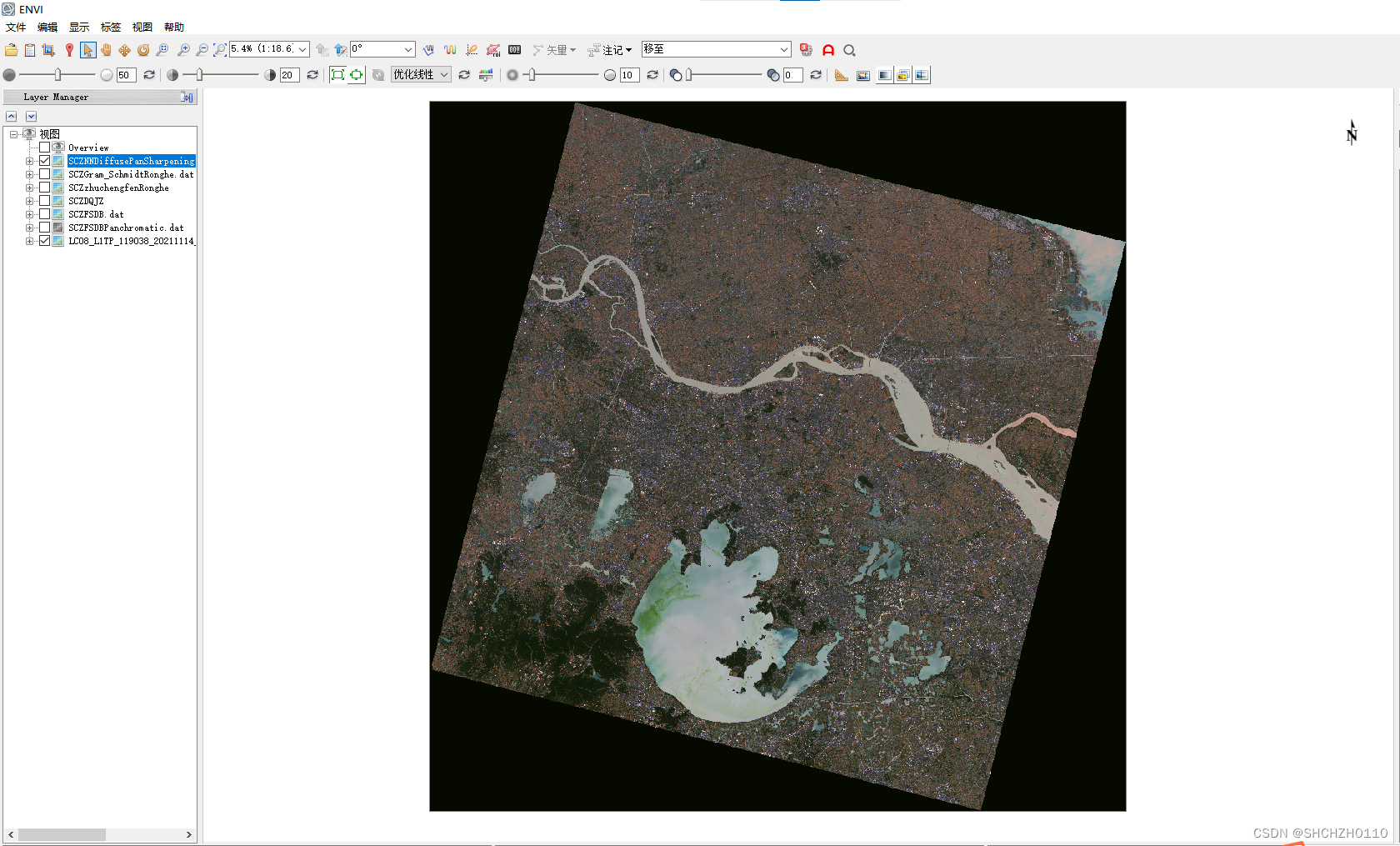
Task: Collapse the 视图 root tree node
Action: (x=13, y=134)
